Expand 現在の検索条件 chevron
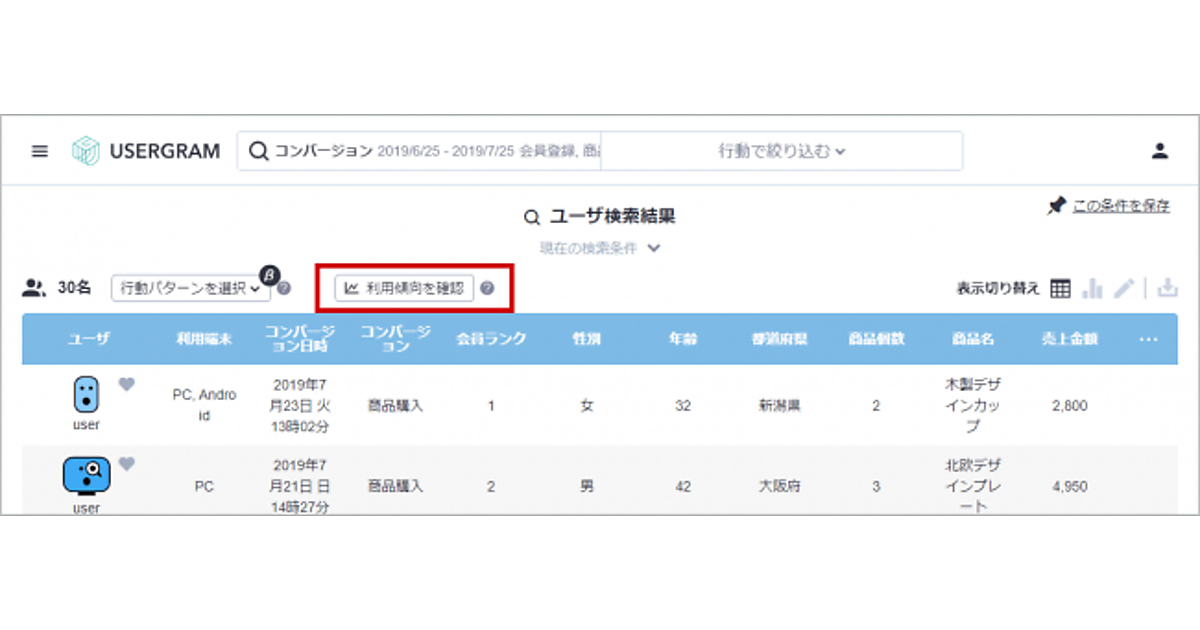The height and width of the screenshot is (630, 1200). click(654, 248)
